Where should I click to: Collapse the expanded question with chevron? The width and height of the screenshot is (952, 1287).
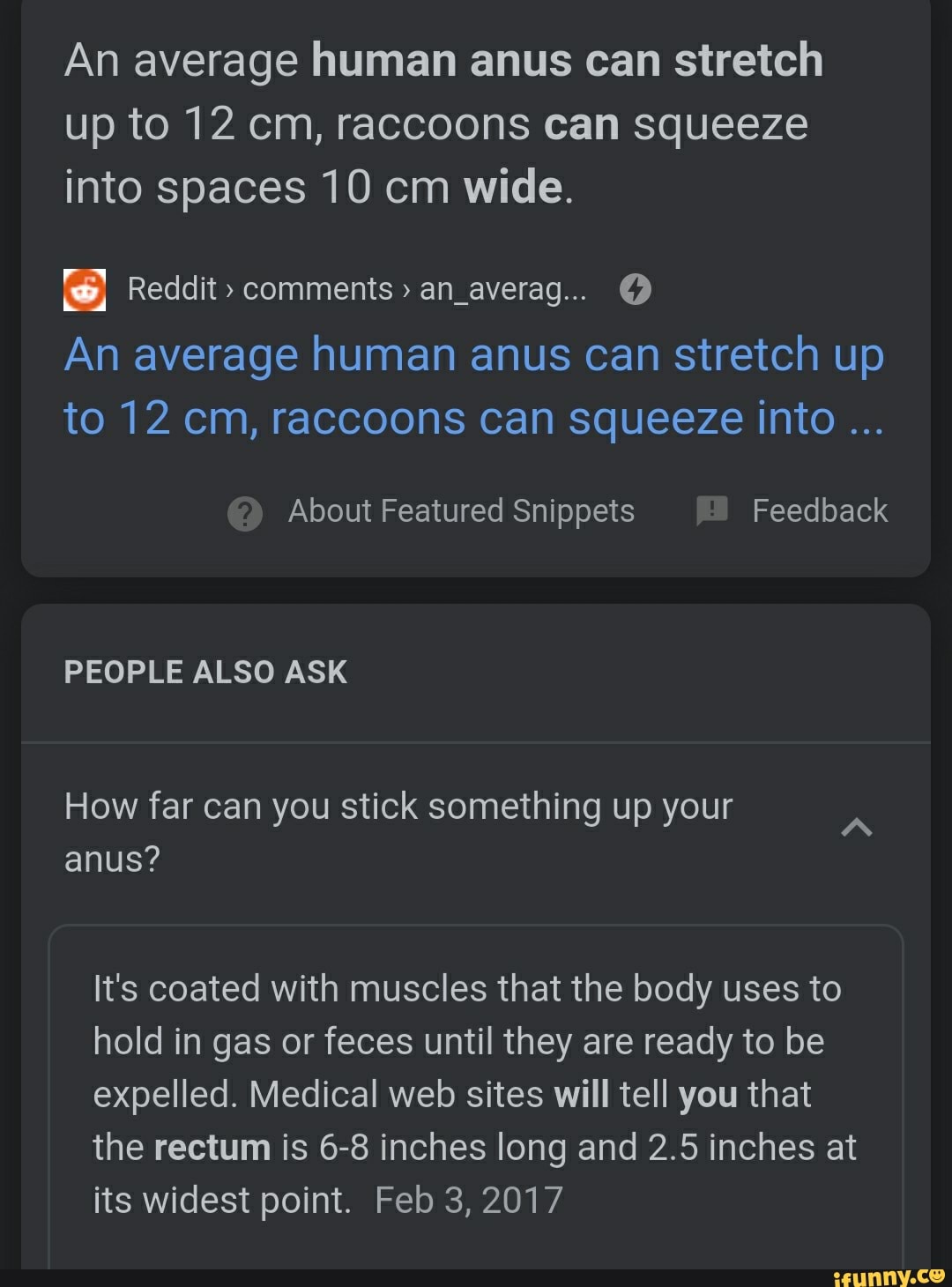pyautogui.click(x=857, y=827)
